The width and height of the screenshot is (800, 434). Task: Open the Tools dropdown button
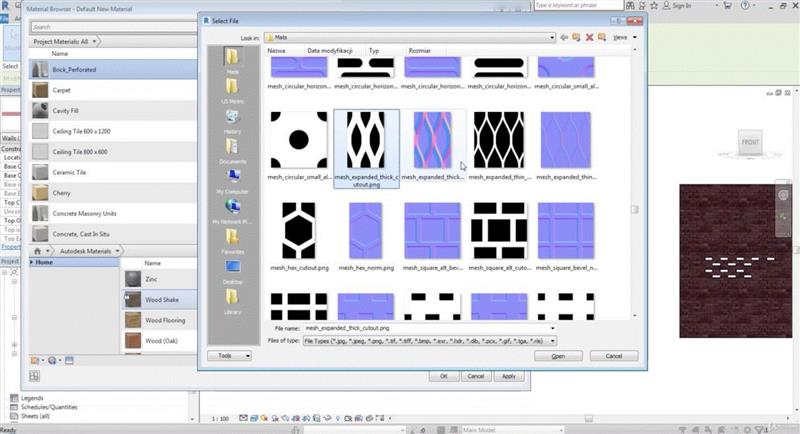tap(229, 356)
